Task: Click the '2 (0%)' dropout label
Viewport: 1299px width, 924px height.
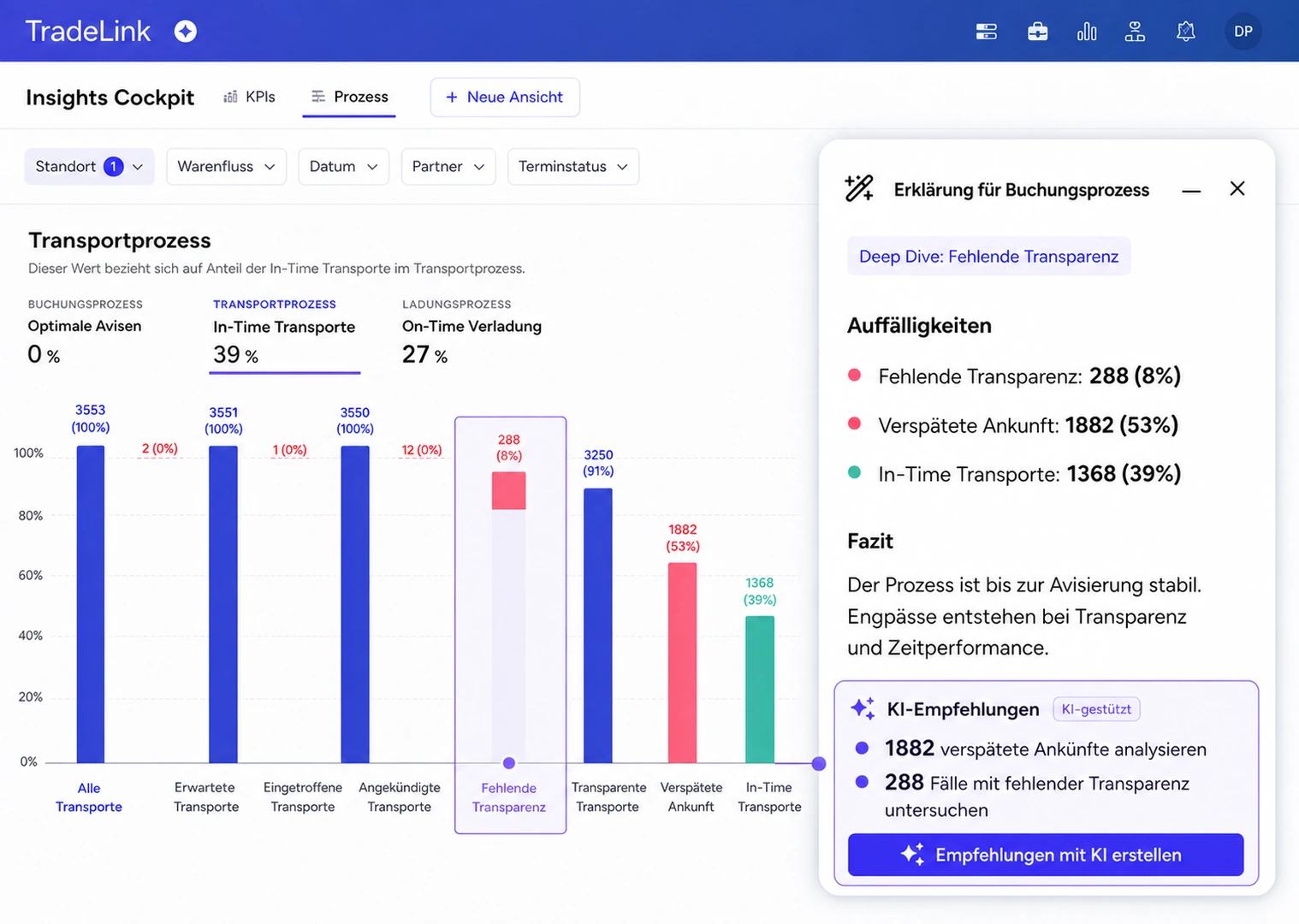Action: tap(160, 448)
